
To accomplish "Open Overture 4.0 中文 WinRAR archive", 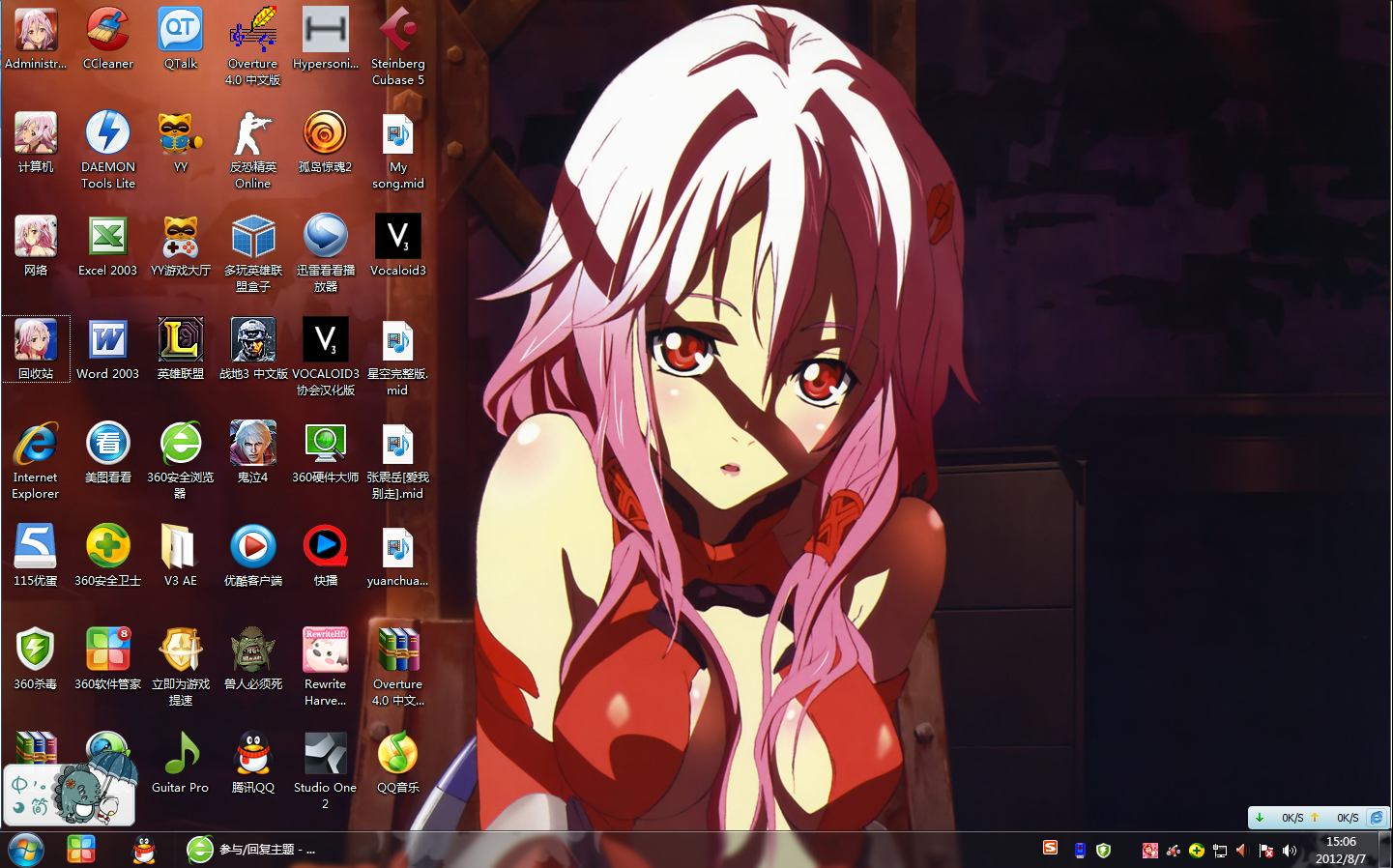I will 398,667.
